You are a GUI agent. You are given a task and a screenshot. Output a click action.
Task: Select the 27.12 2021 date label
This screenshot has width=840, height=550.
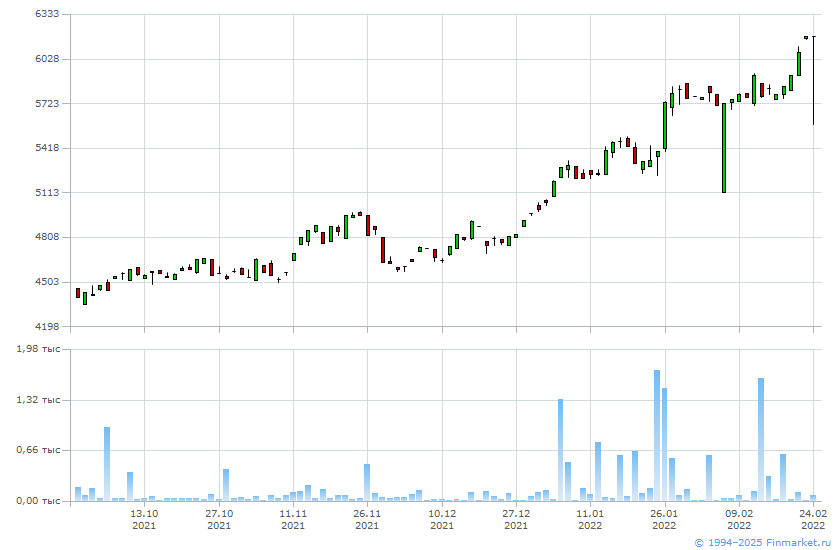pyautogui.click(x=516, y=519)
